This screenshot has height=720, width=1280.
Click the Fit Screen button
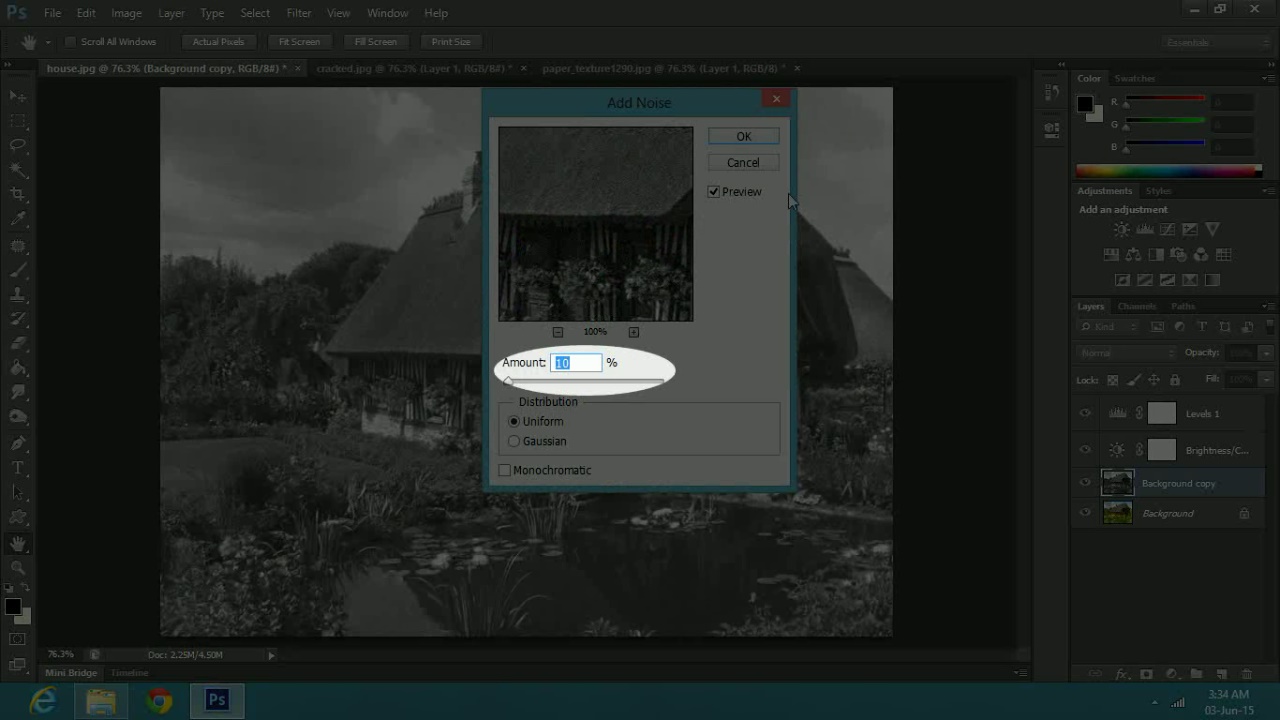coord(299,42)
